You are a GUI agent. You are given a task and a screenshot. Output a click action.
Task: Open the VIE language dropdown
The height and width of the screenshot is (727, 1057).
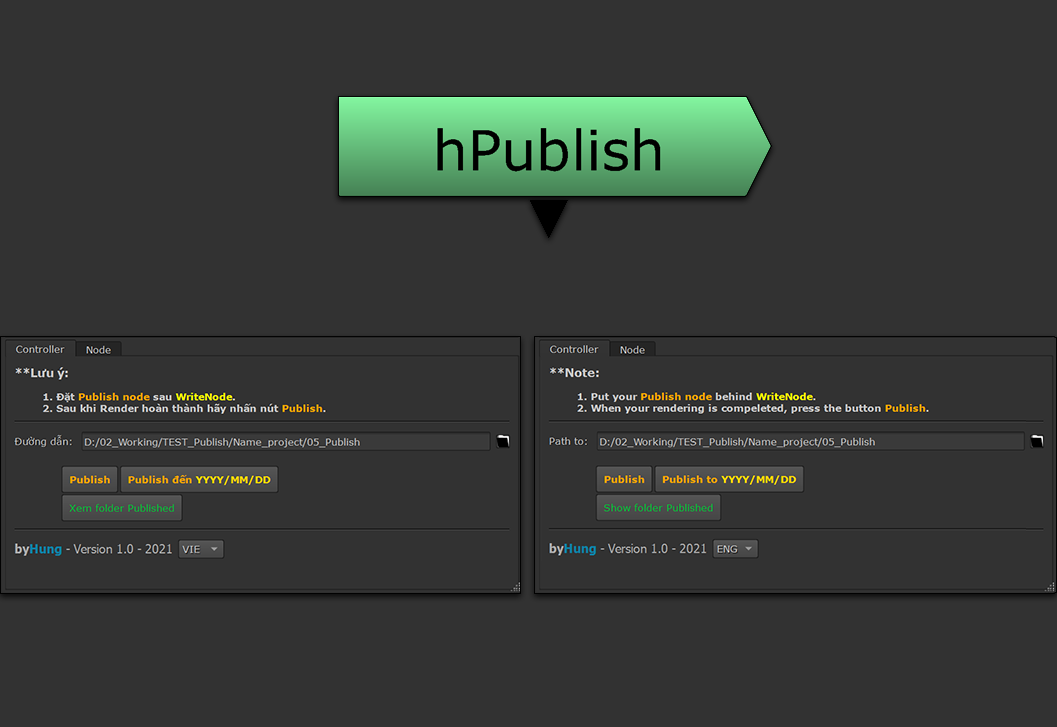coord(201,549)
